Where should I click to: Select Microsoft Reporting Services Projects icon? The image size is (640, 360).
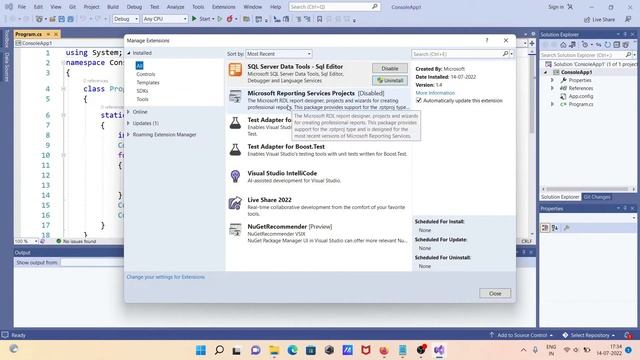click(235, 97)
